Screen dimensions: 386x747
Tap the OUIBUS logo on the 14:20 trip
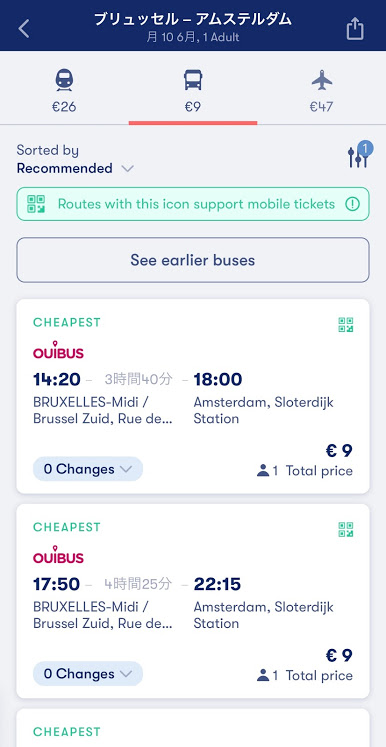[58, 350]
